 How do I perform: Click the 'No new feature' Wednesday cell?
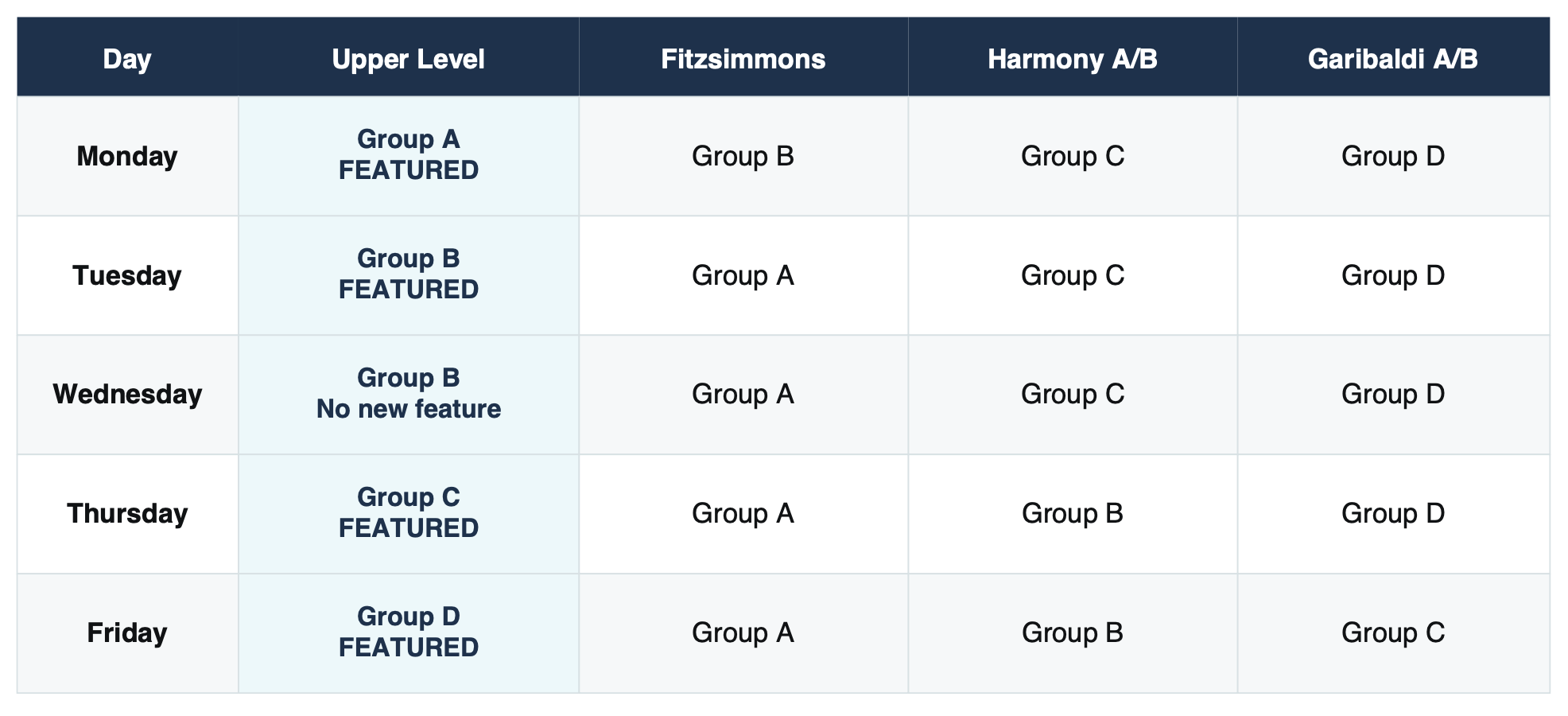[x=409, y=395]
